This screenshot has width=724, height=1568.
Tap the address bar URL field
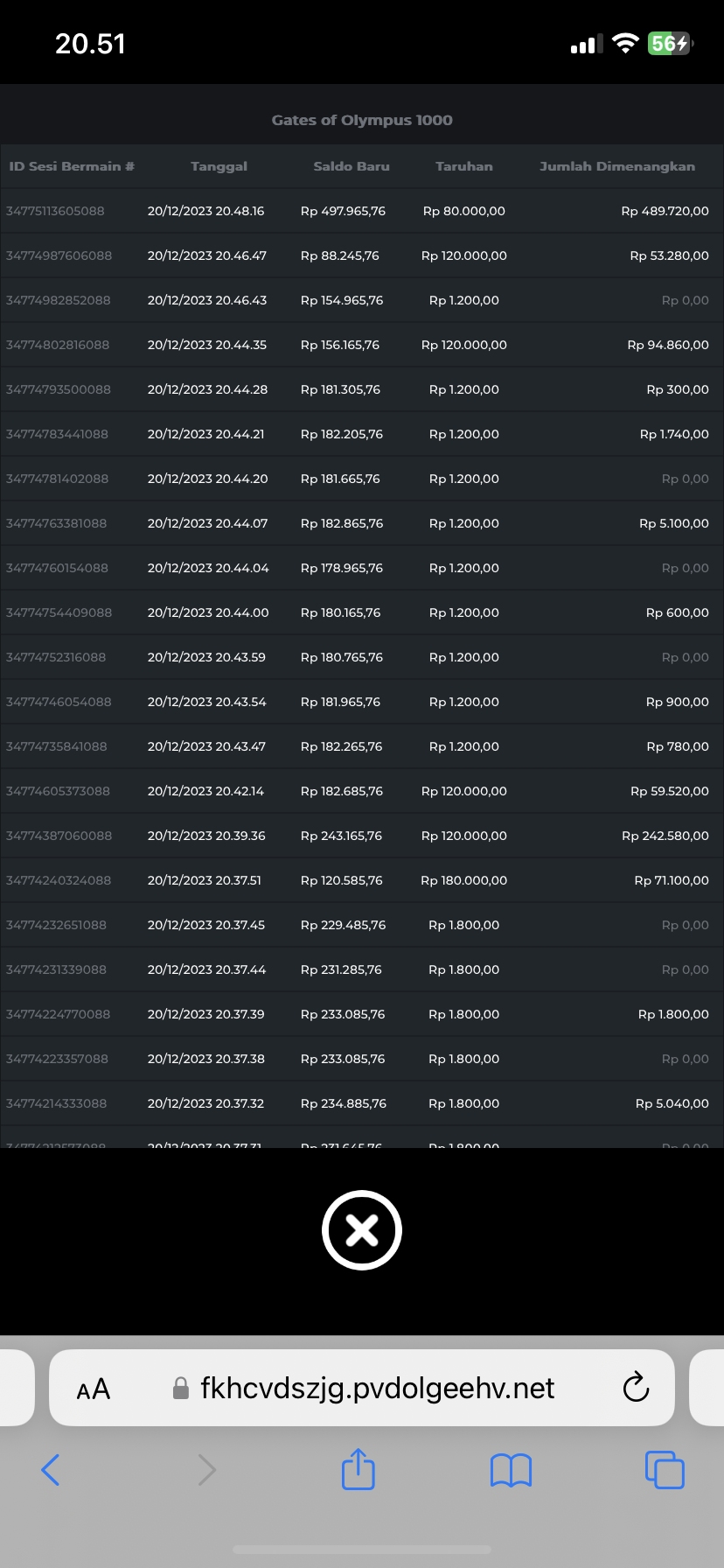coord(377,1388)
